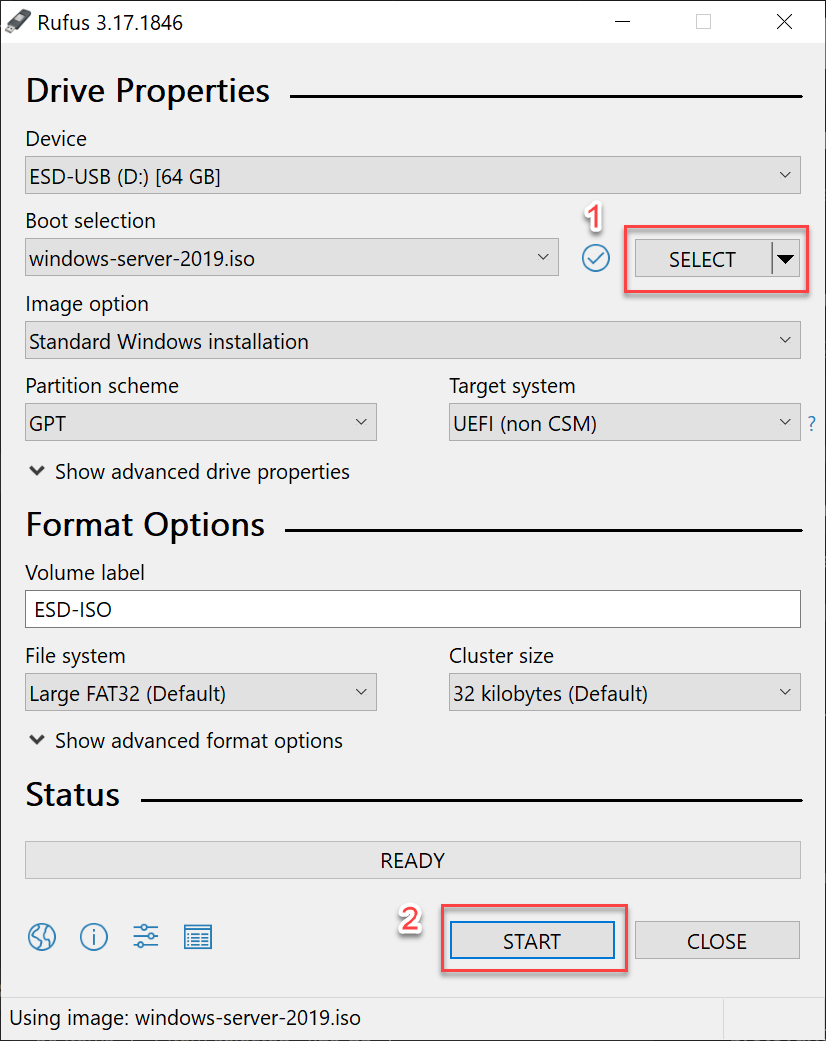Show the log window icon

[x=198, y=937]
